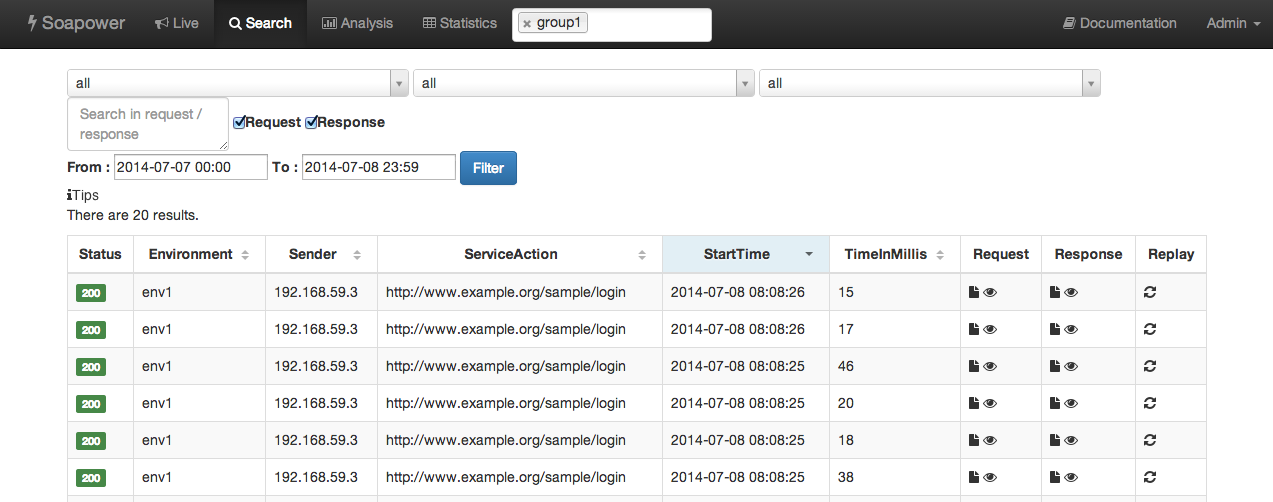Sort table by StartTime column

click(x=746, y=254)
